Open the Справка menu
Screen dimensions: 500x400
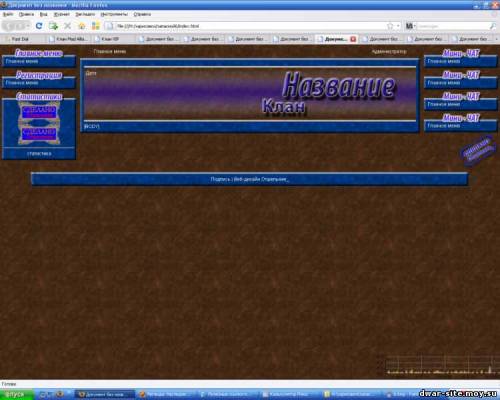click(142, 14)
